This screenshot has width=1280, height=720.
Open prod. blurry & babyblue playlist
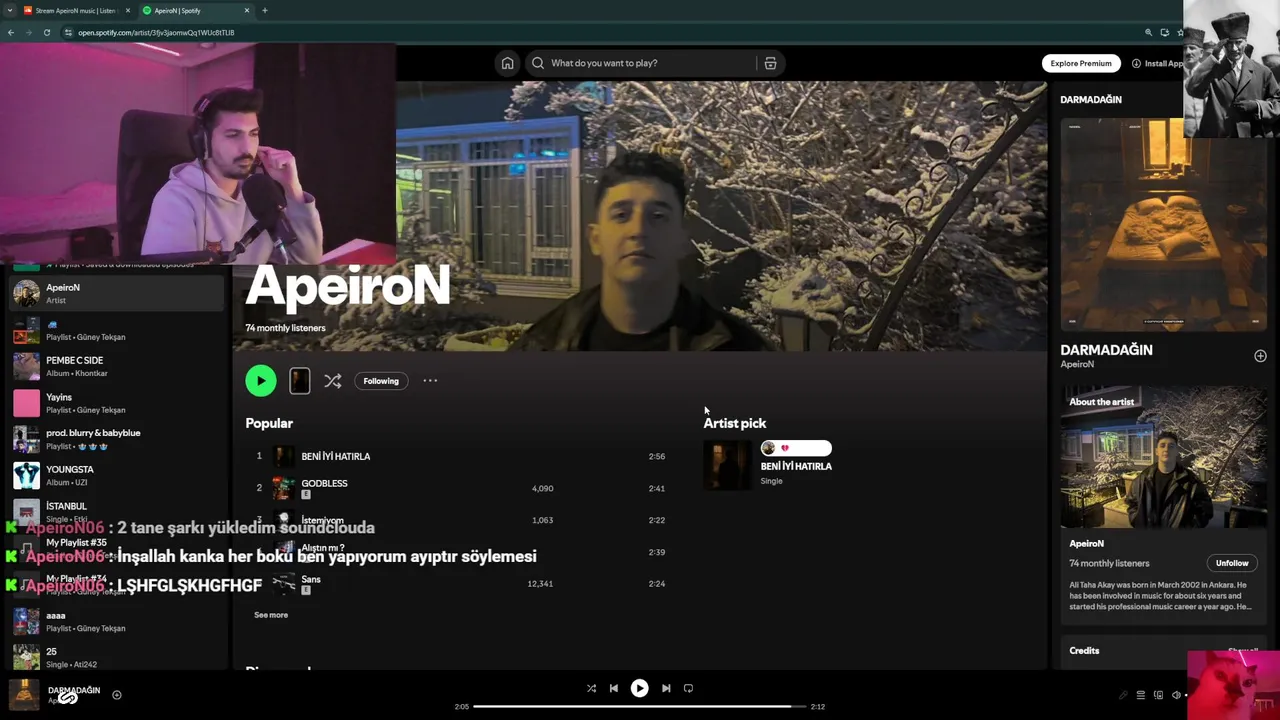pyautogui.click(x=117, y=439)
